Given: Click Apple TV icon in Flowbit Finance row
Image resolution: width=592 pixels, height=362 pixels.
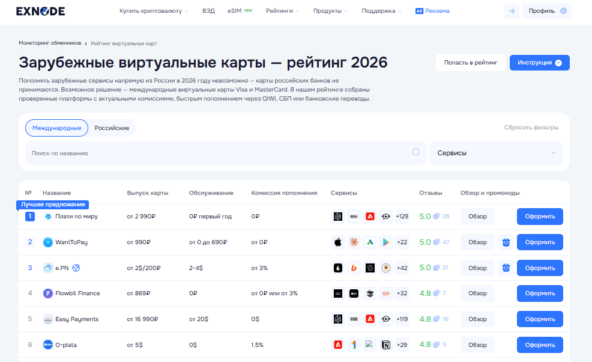Looking at the screenshot, I should point(354,293).
